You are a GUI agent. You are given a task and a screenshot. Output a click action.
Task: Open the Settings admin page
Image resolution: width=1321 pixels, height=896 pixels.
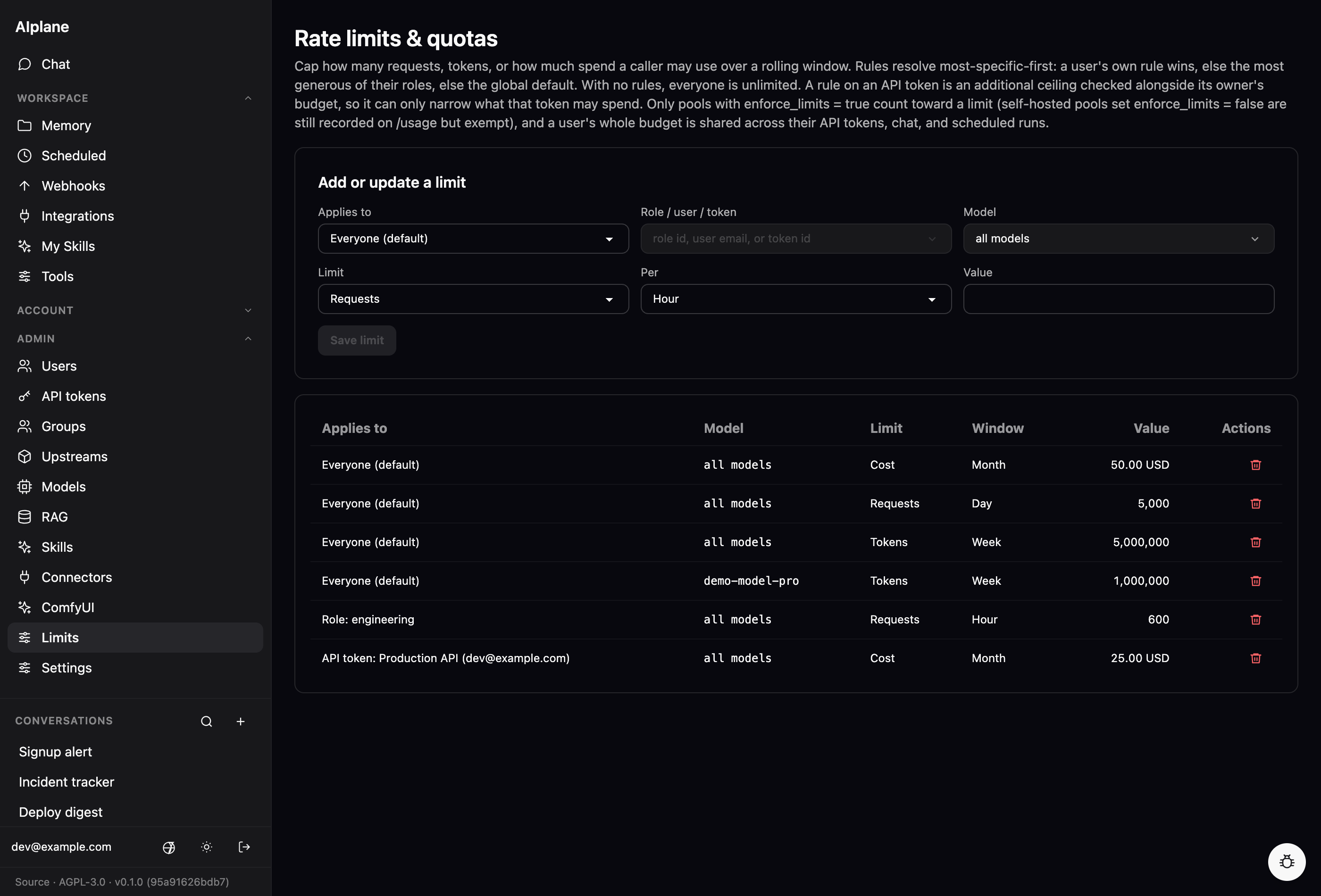tap(135, 668)
